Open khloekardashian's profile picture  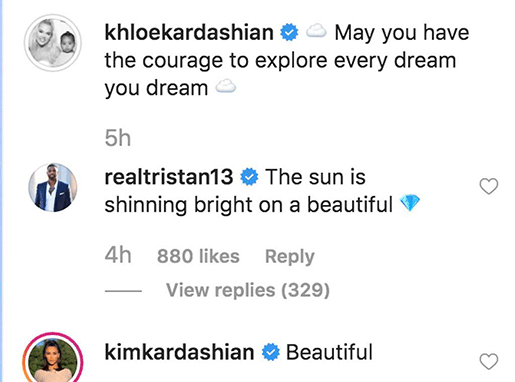pyautogui.click(x=53, y=43)
